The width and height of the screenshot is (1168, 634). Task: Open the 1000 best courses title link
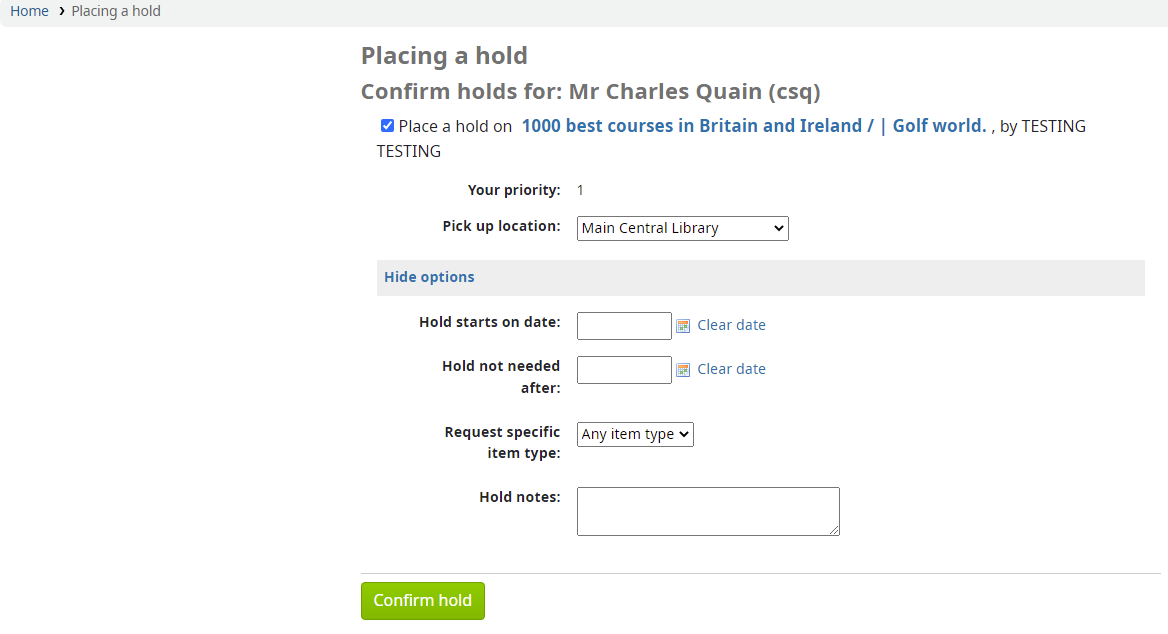click(754, 126)
